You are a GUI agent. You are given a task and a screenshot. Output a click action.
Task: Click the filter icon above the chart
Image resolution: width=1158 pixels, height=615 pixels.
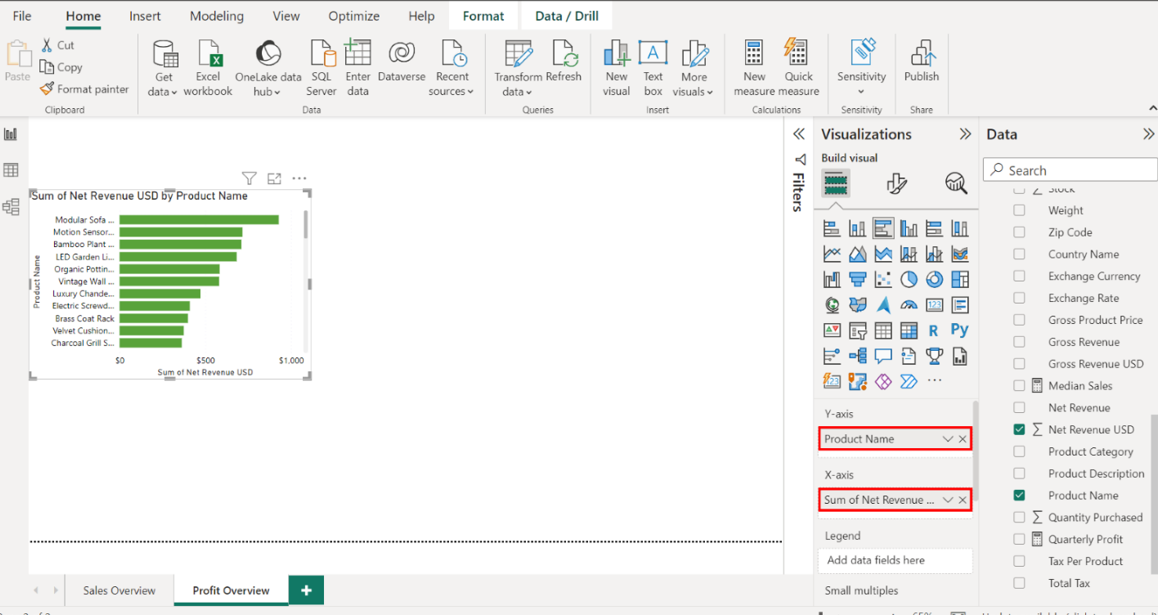[x=249, y=178]
